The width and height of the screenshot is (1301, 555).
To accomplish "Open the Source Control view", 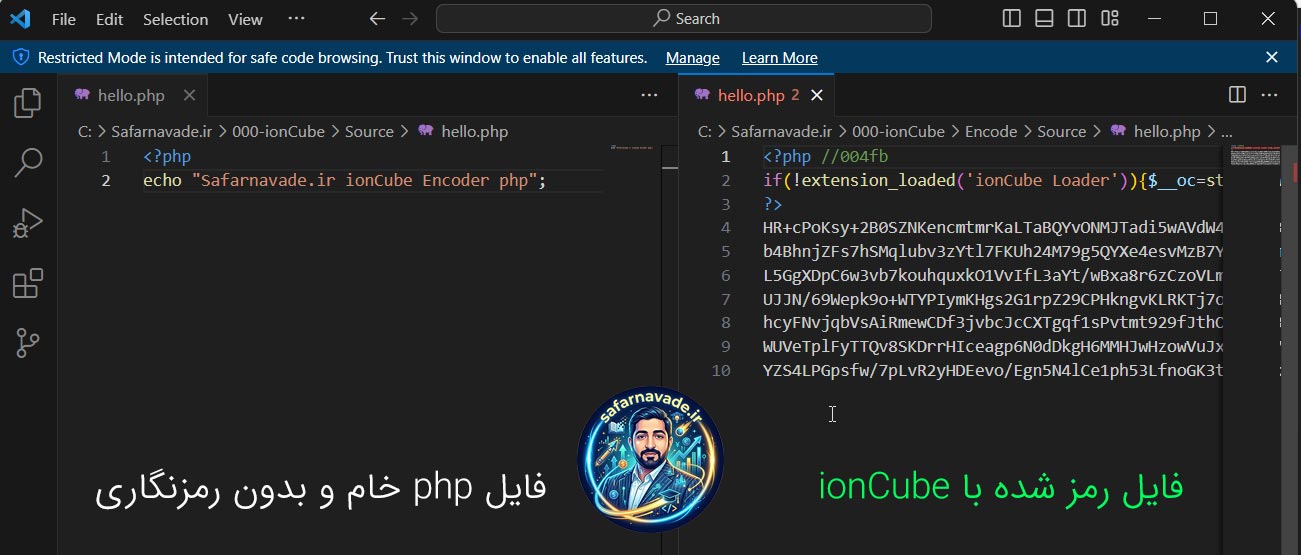I will (x=28, y=343).
